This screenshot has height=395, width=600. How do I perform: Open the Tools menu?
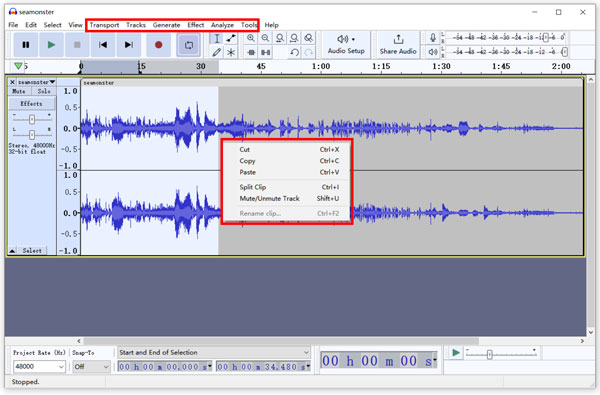pos(249,25)
